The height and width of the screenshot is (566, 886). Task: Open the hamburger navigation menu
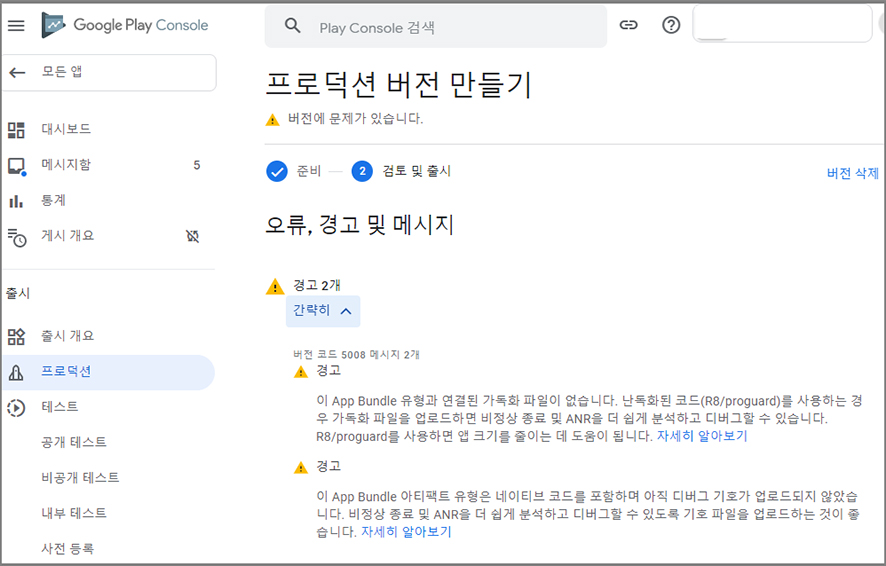16,25
